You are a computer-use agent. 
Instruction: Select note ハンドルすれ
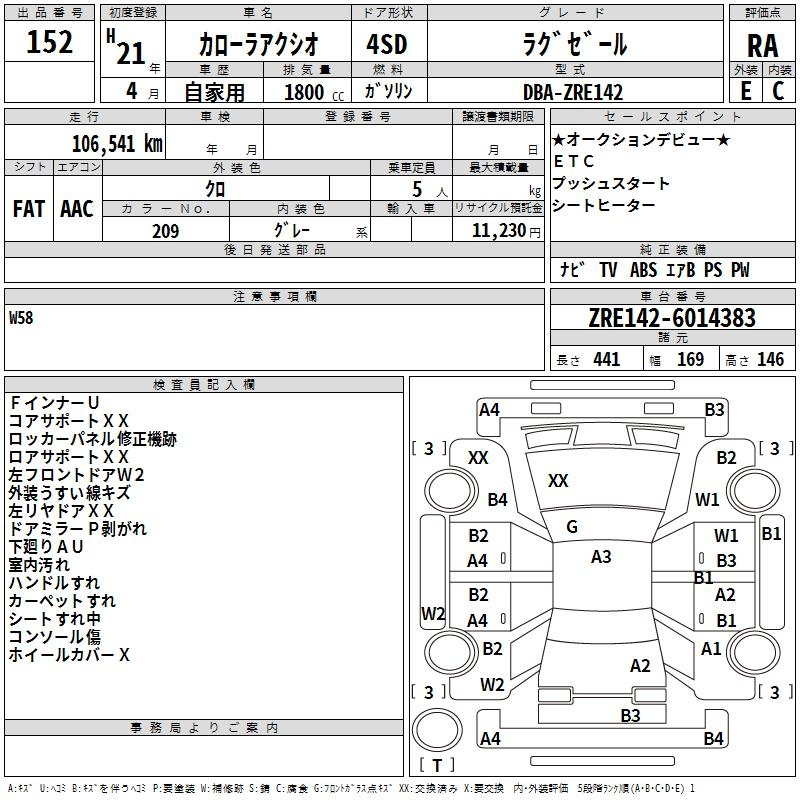pos(54,583)
